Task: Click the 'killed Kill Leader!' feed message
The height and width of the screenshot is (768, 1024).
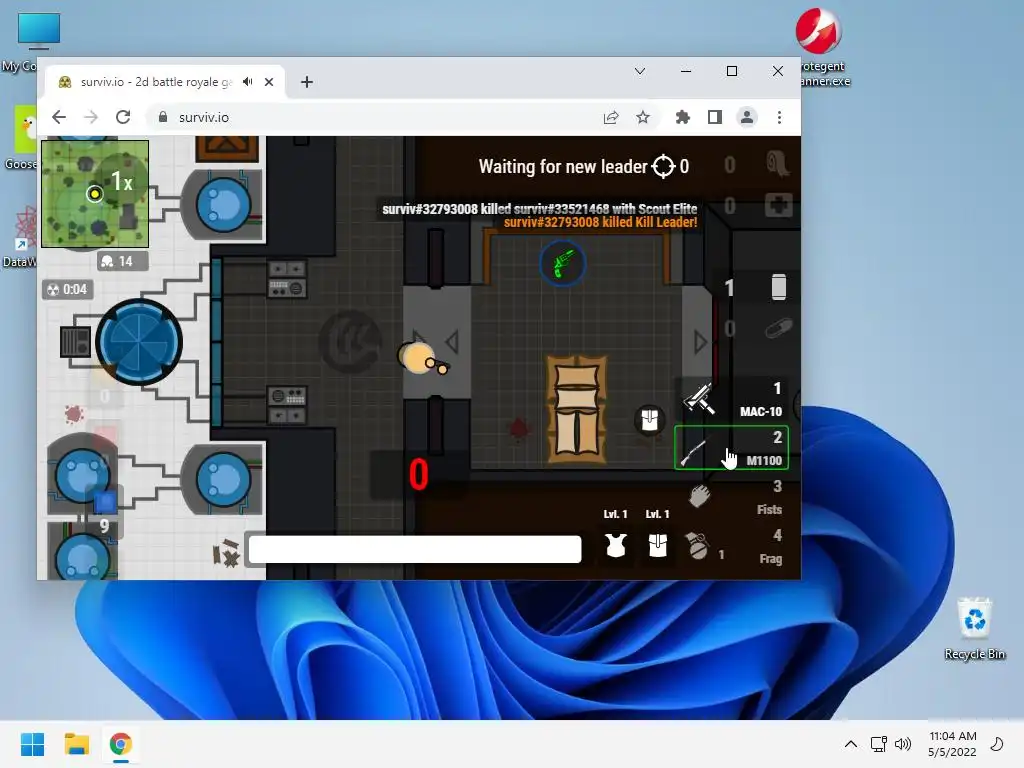Action: tap(600, 222)
